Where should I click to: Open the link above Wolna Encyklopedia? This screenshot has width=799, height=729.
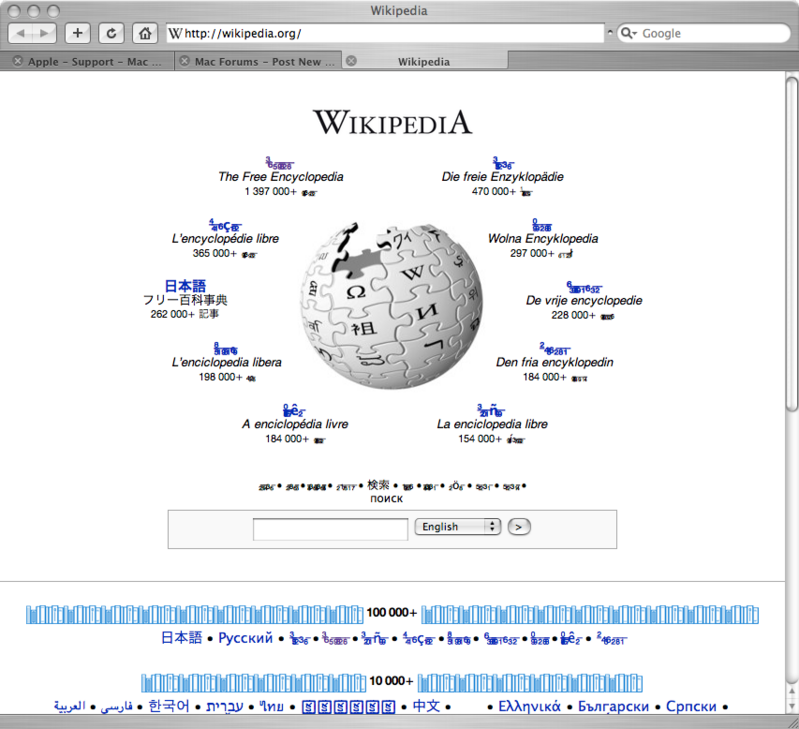coord(542,225)
